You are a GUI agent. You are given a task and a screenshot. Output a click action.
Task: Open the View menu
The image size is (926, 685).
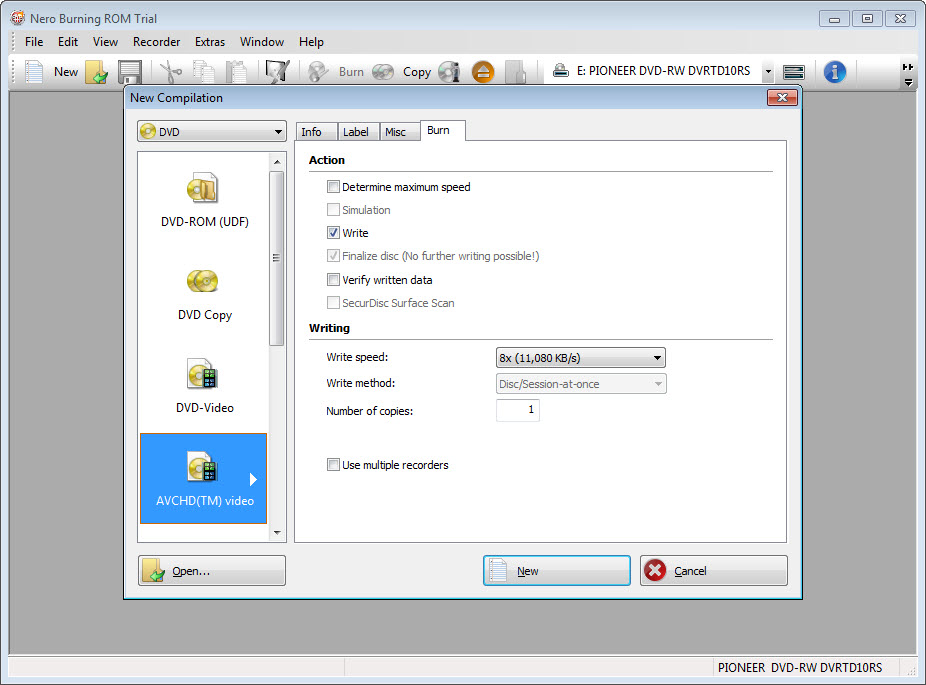(x=105, y=42)
